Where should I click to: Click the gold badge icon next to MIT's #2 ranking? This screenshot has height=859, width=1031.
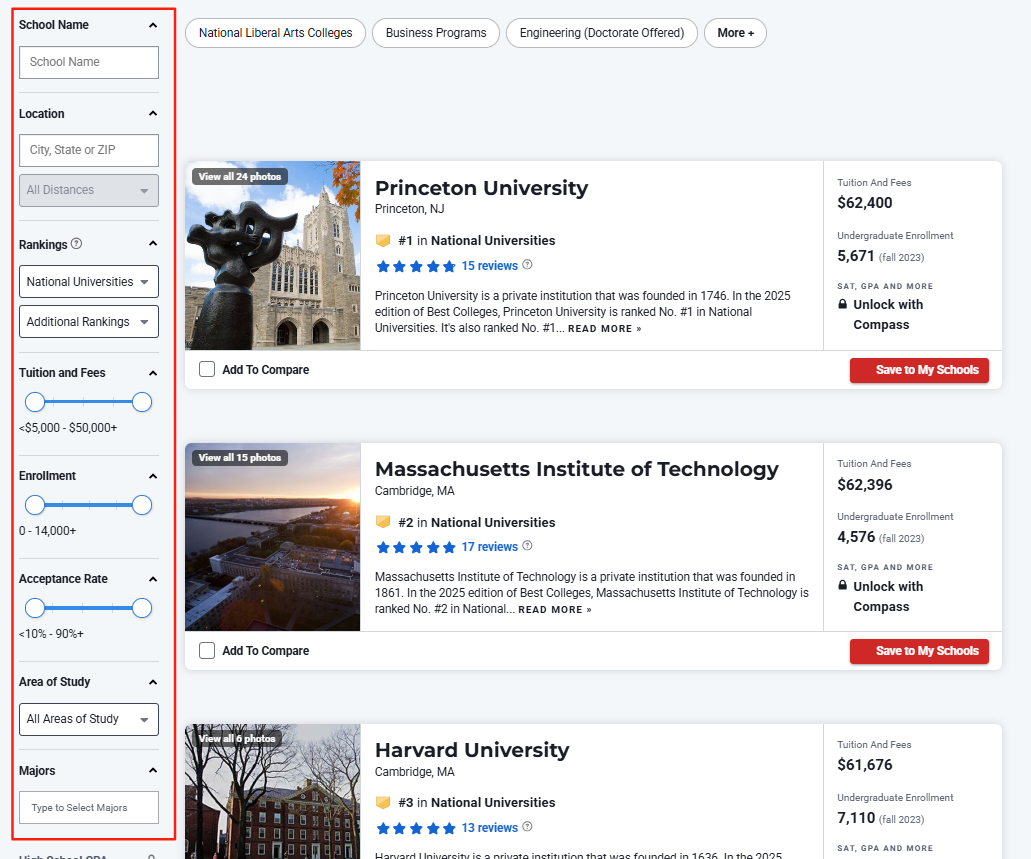[383, 522]
